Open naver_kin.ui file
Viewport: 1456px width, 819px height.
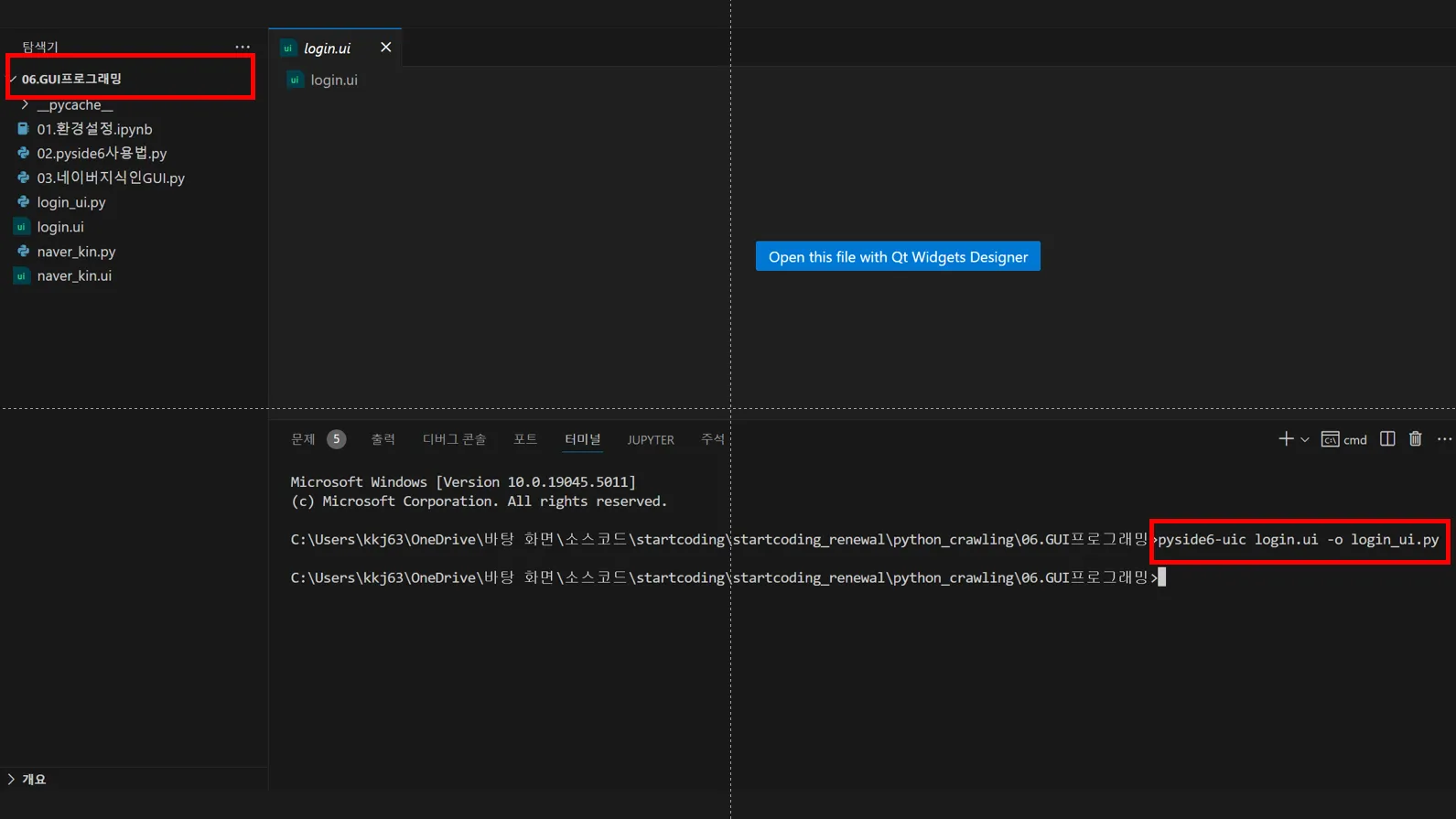(x=74, y=275)
